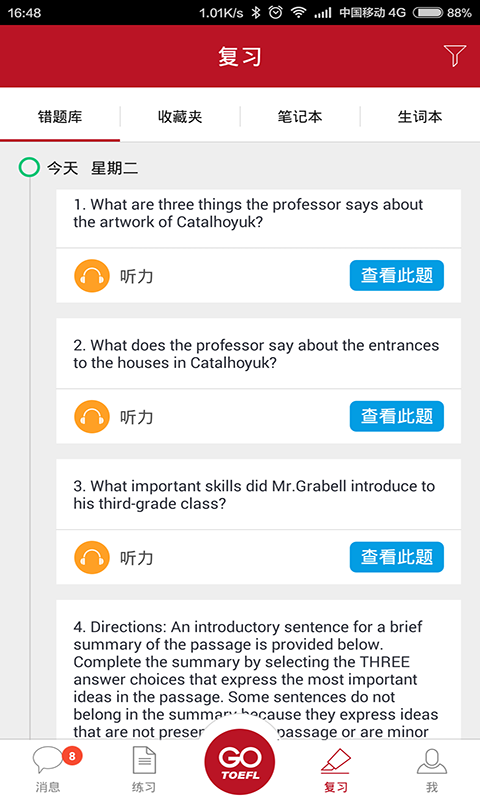Tap the GO TOEFL center button
Image resolution: width=480 pixels, height=800 pixels.
(240, 762)
